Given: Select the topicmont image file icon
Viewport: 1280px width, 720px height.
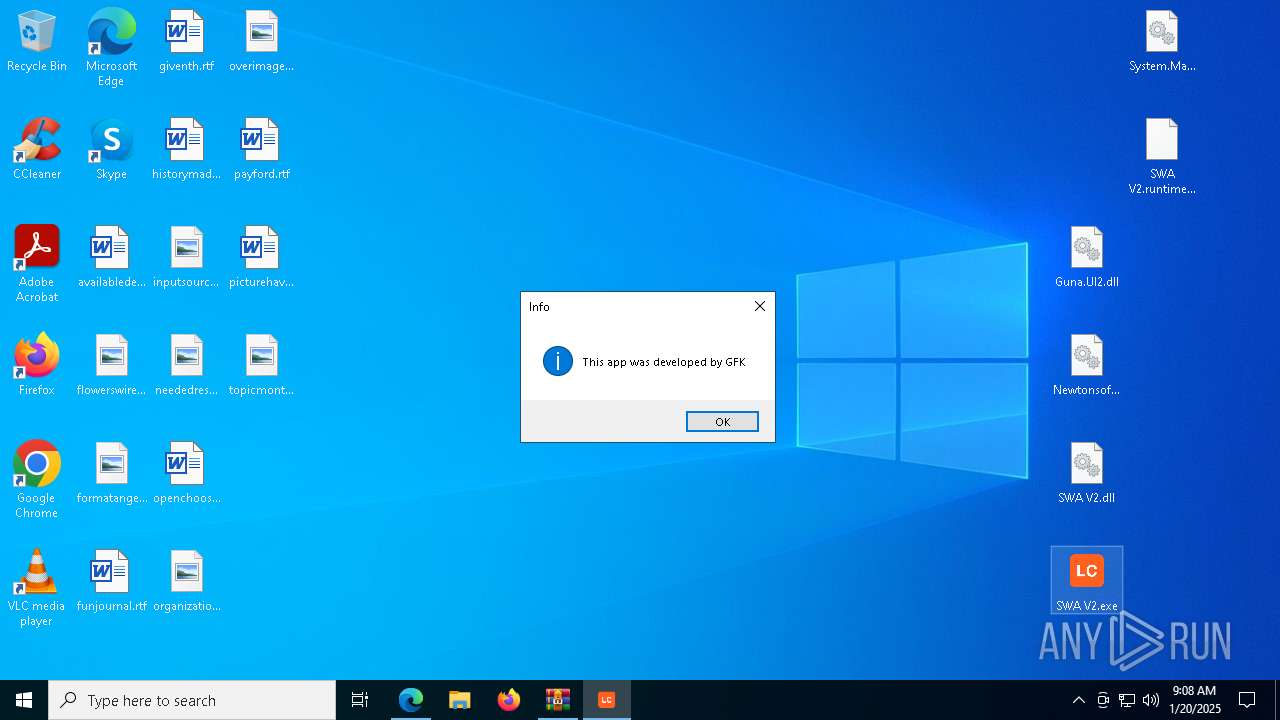Looking at the screenshot, I should point(261,366).
